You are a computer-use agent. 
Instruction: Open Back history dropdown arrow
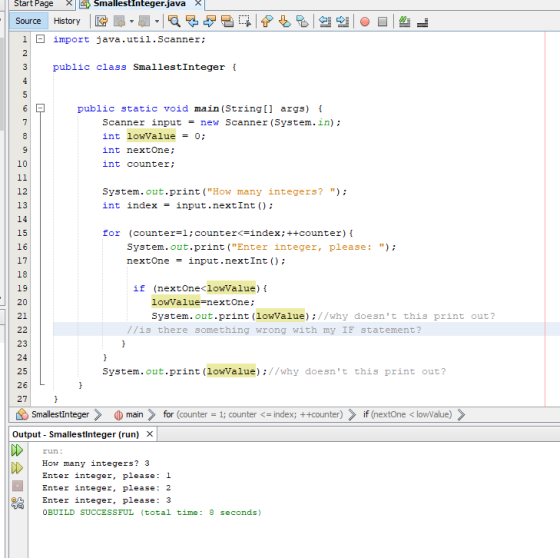[x=132, y=21]
